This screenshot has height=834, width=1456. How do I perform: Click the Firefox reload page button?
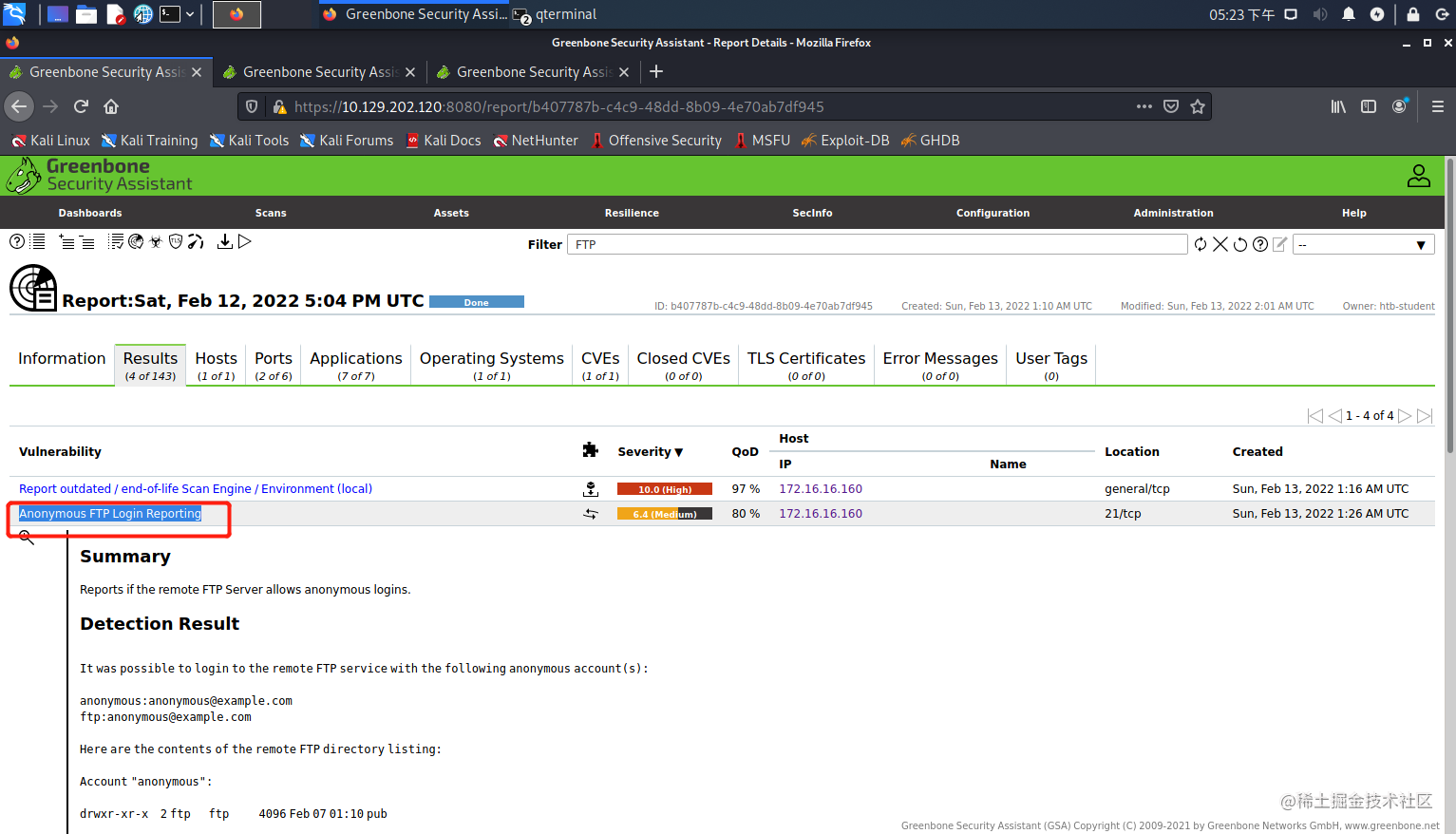click(x=82, y=106)
